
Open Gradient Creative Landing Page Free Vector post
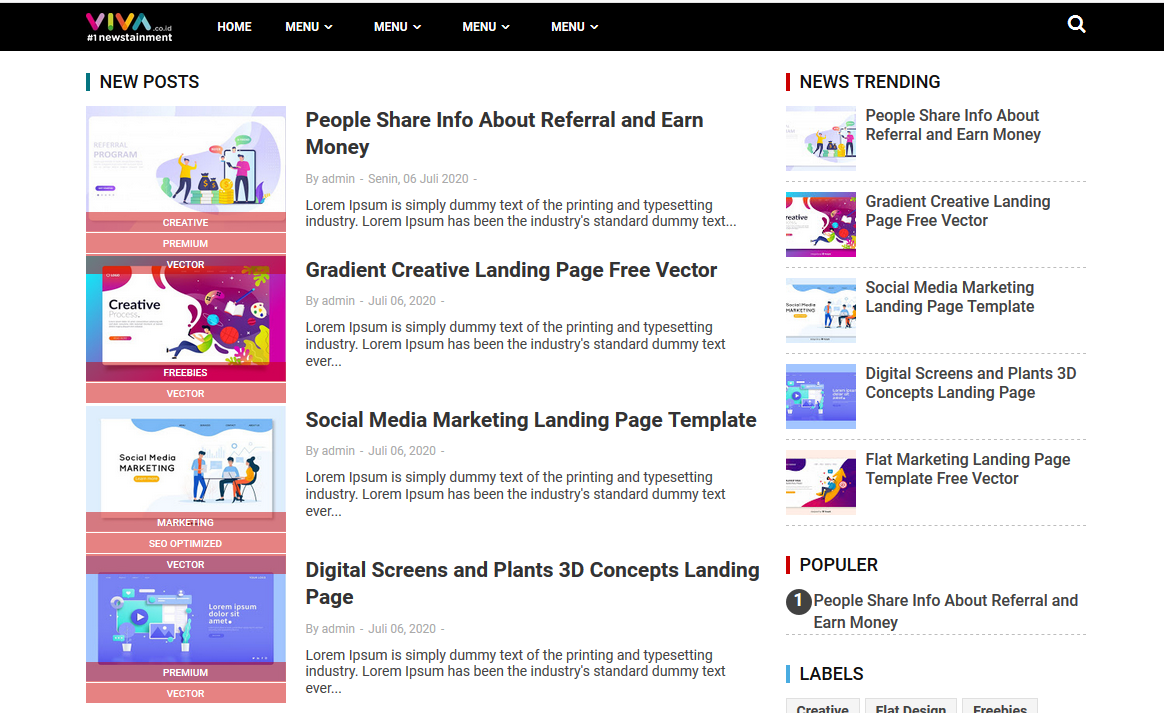511,270
